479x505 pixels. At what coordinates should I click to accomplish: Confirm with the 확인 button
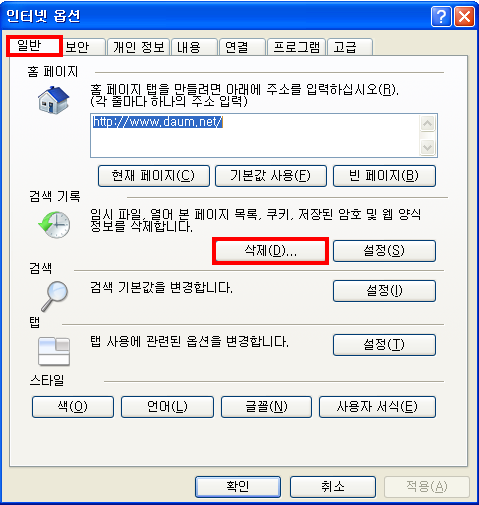[x=238, y=487]
